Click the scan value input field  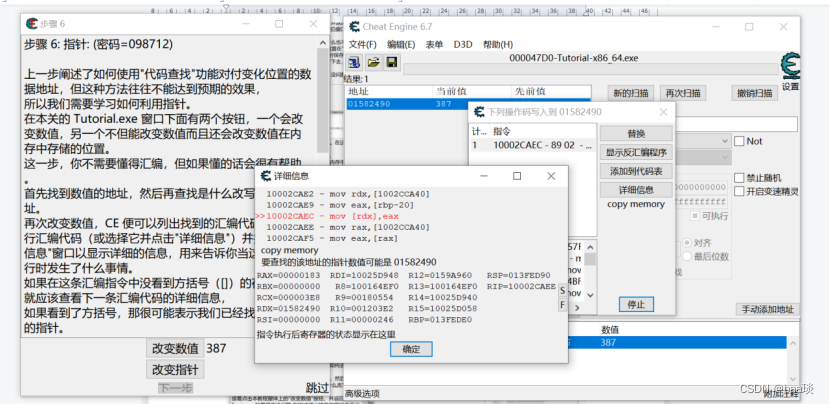(736, 124)
